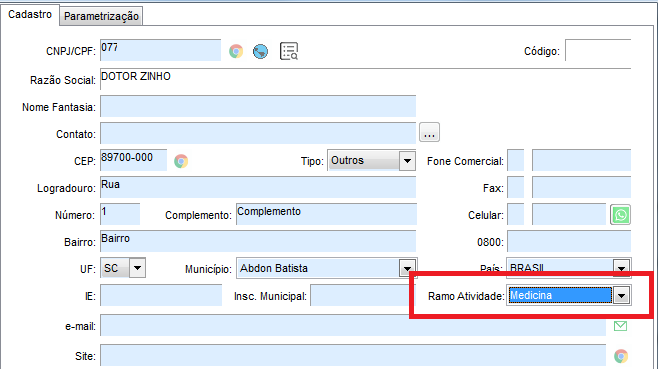The image size is (658, 369).
Task: Click the Fone Comercial label
Action: point(465,161)
